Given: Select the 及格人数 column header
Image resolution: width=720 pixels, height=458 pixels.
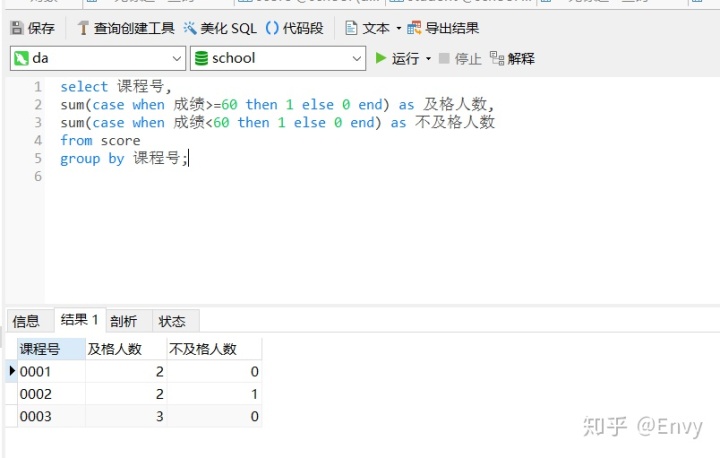Looking at the screenshot, I should click(x=126, y=349).
